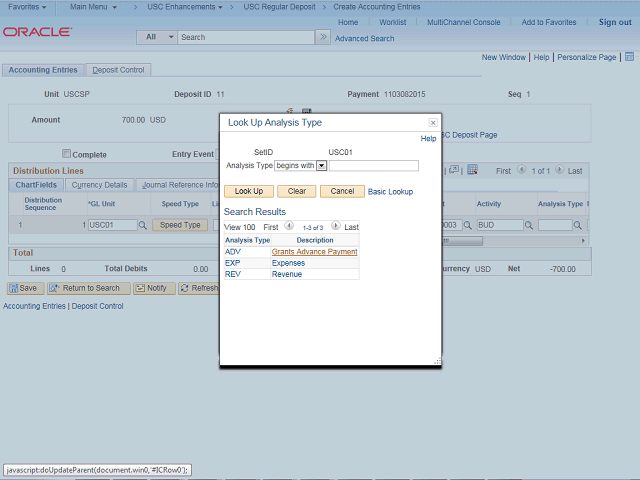The width and height of the screenshot is (640, 480).
Task: Click View 100 in Search Results
Action: [240, 227]
